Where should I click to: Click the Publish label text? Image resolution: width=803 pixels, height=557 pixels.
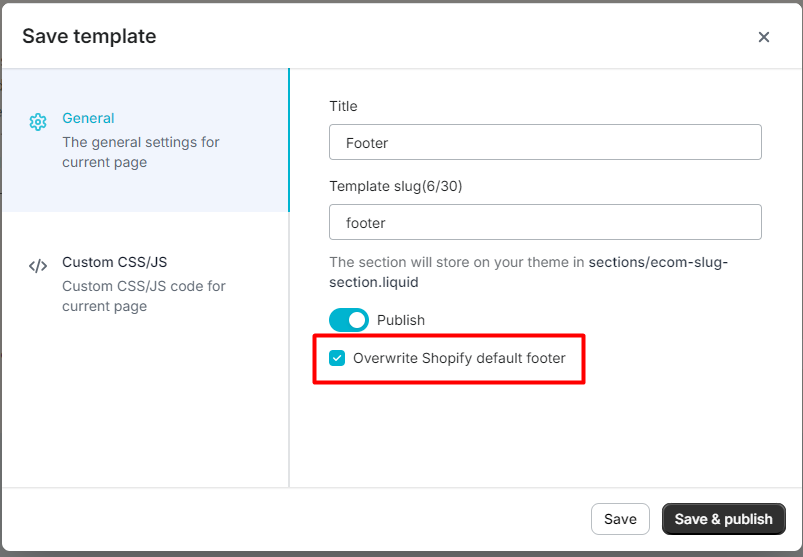(401, 320)
